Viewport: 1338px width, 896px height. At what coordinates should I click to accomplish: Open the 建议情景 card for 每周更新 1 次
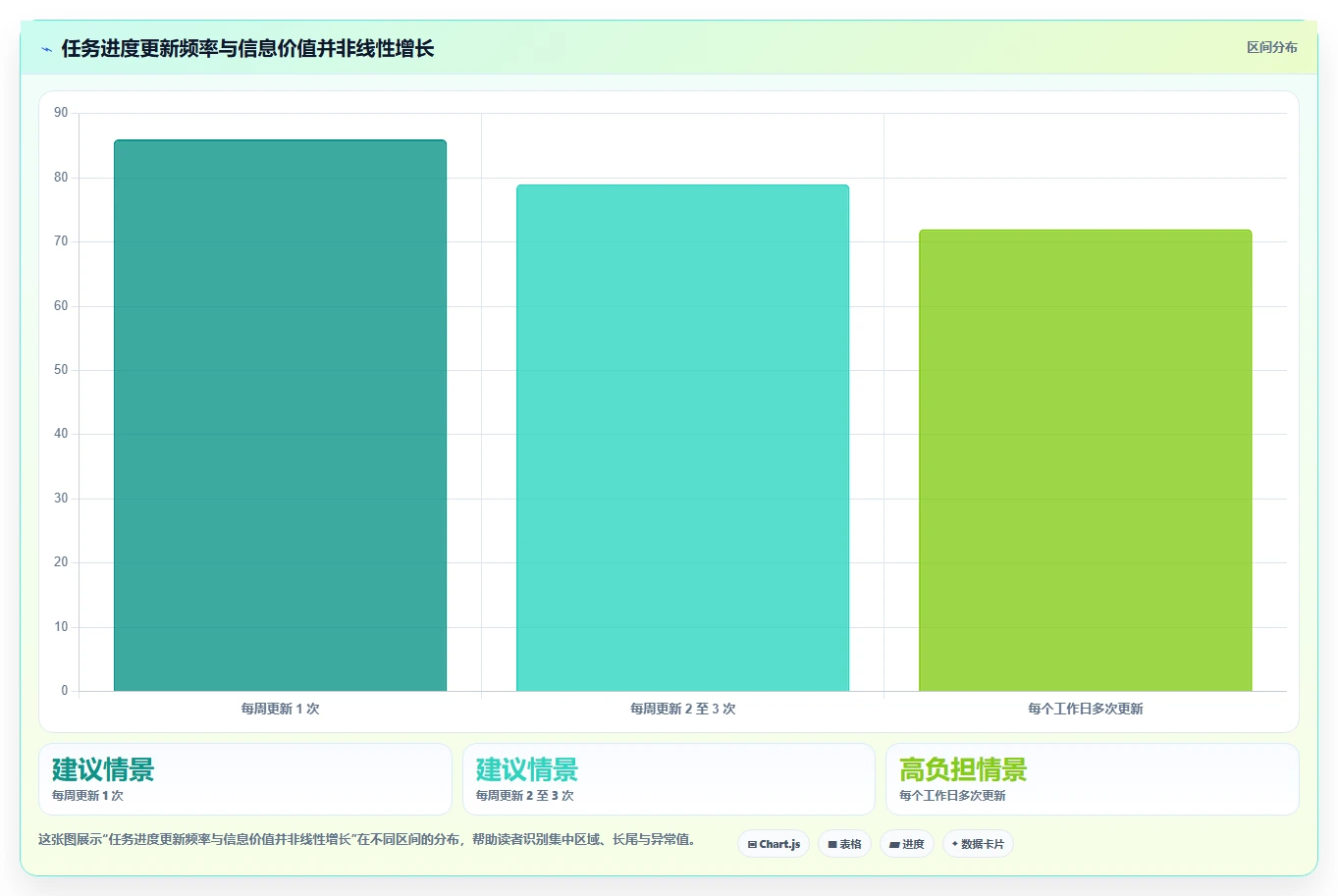pos(245,779)
